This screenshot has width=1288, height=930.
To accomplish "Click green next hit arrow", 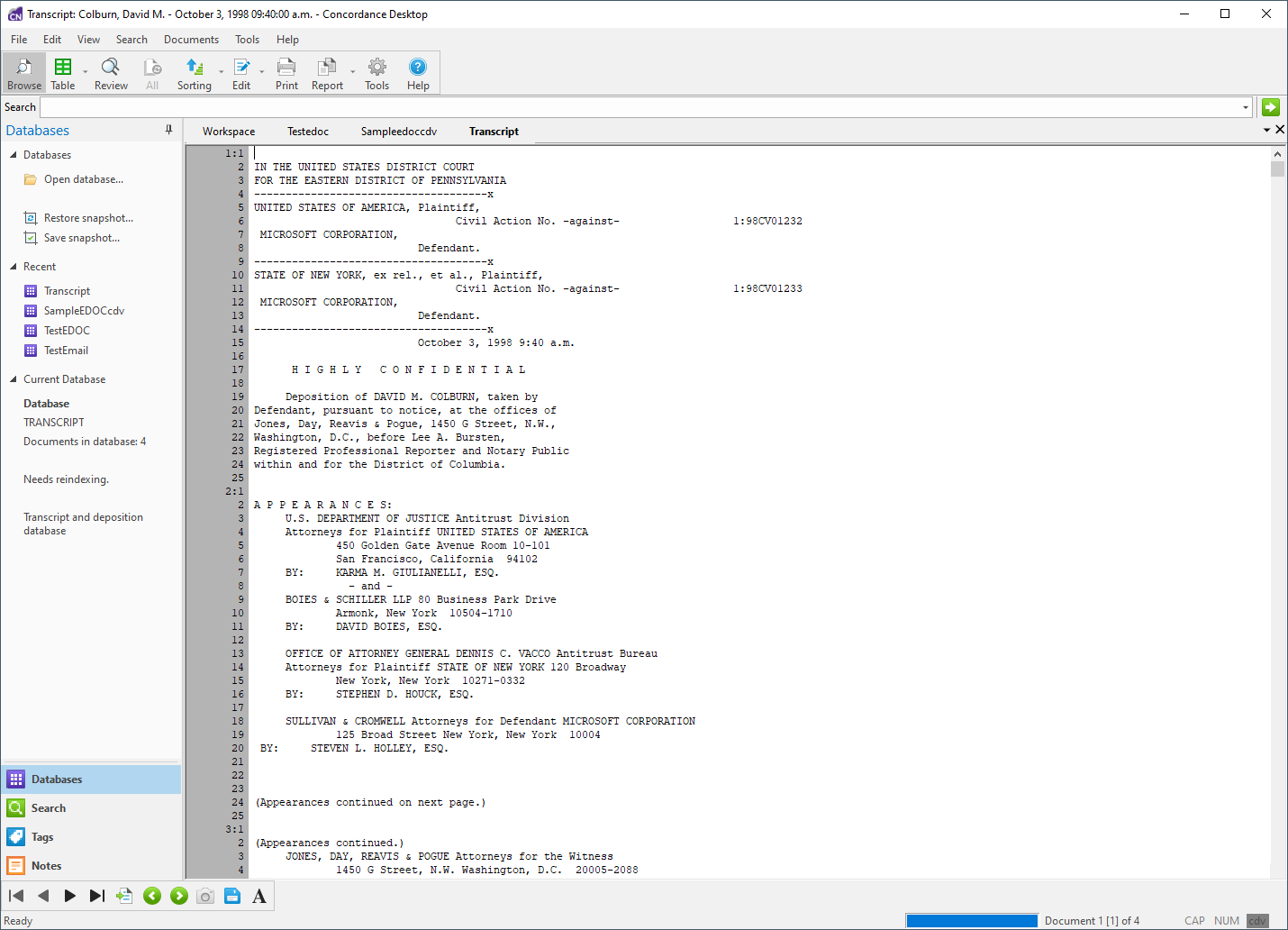I will [x=179, y=896].
